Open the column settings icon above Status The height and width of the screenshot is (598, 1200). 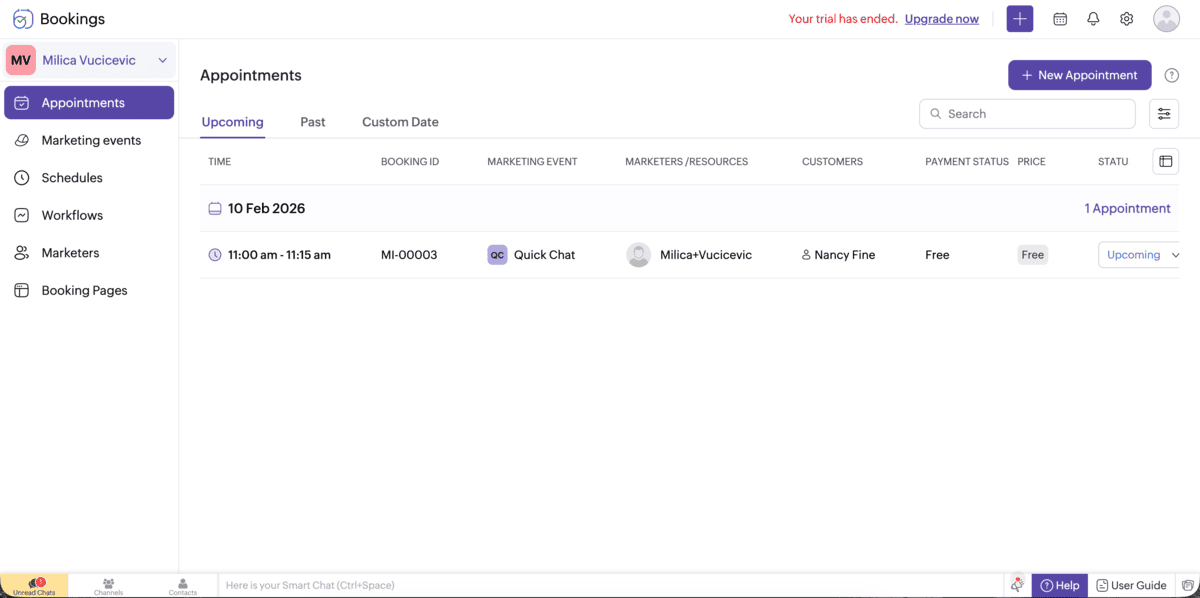click(1165, 161)
